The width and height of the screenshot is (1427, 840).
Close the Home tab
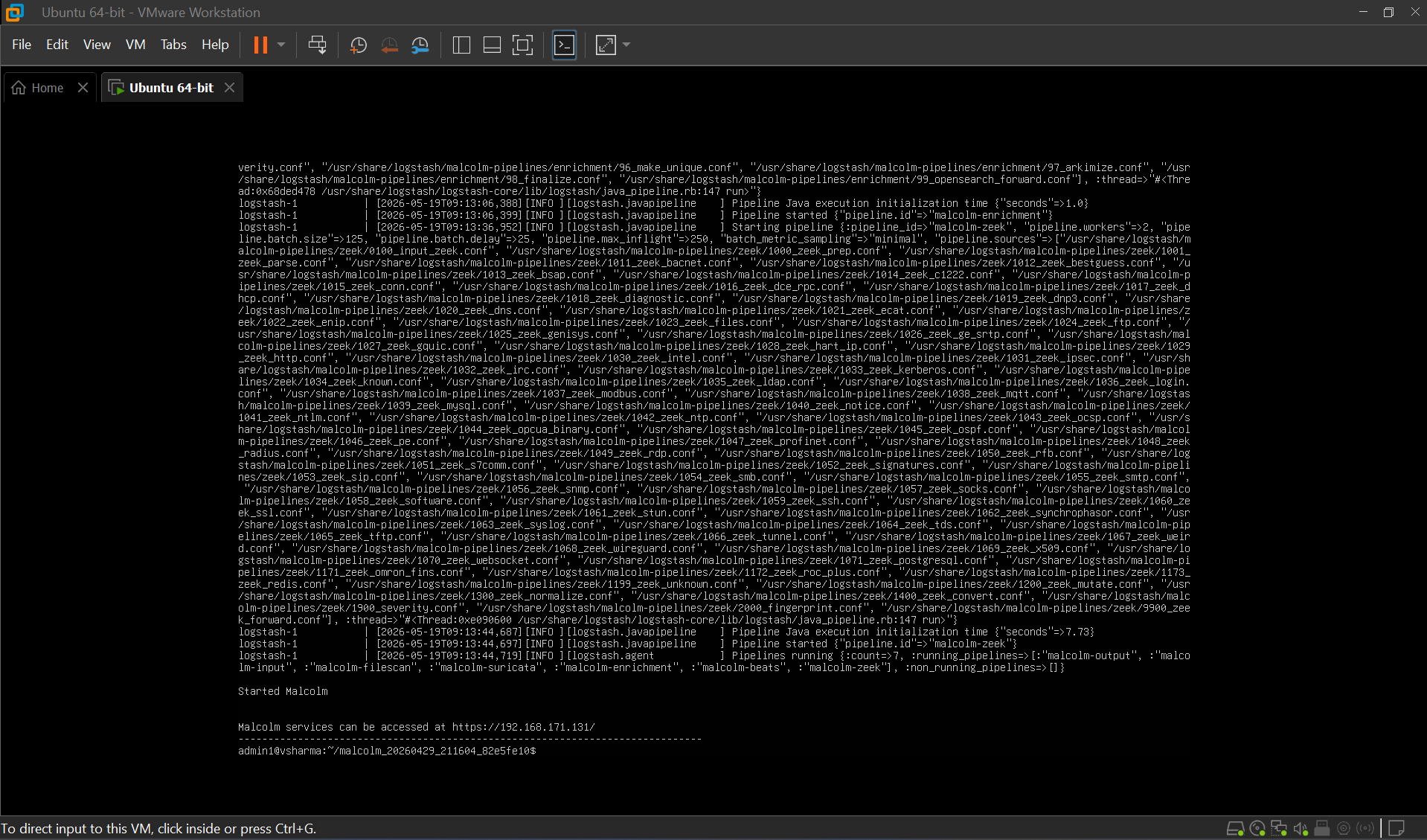point(83,88)
